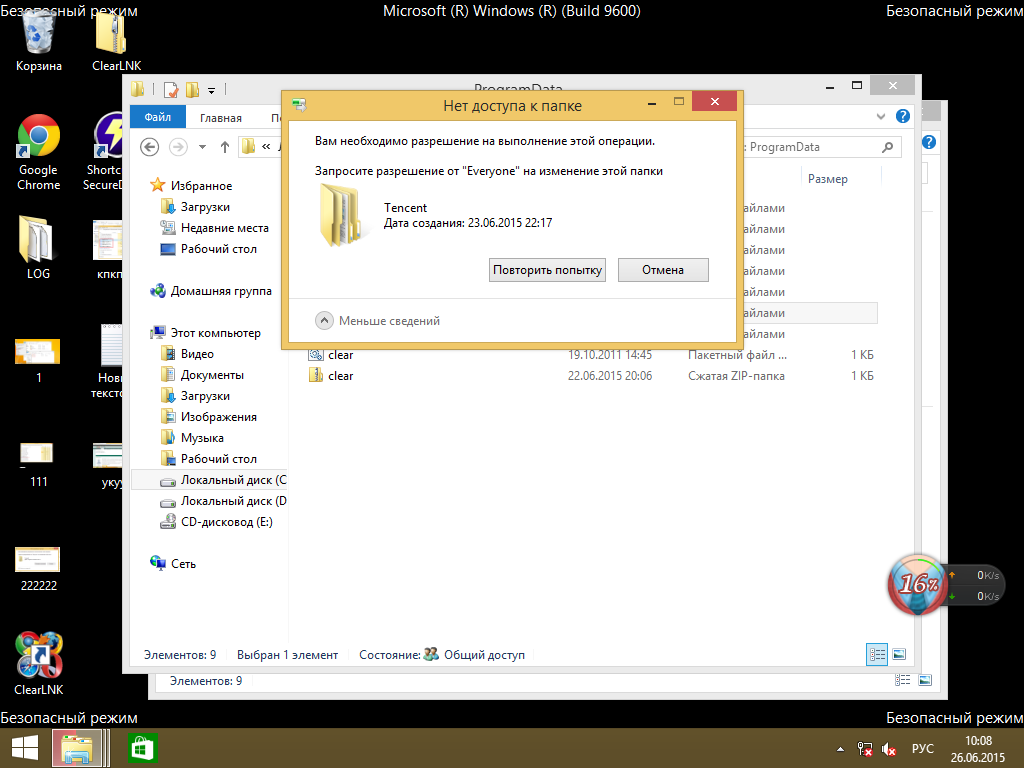Open Недавние места in navigation pane
The height and width of the screenshot is (768, 1024).
click(x=214, y=228)
